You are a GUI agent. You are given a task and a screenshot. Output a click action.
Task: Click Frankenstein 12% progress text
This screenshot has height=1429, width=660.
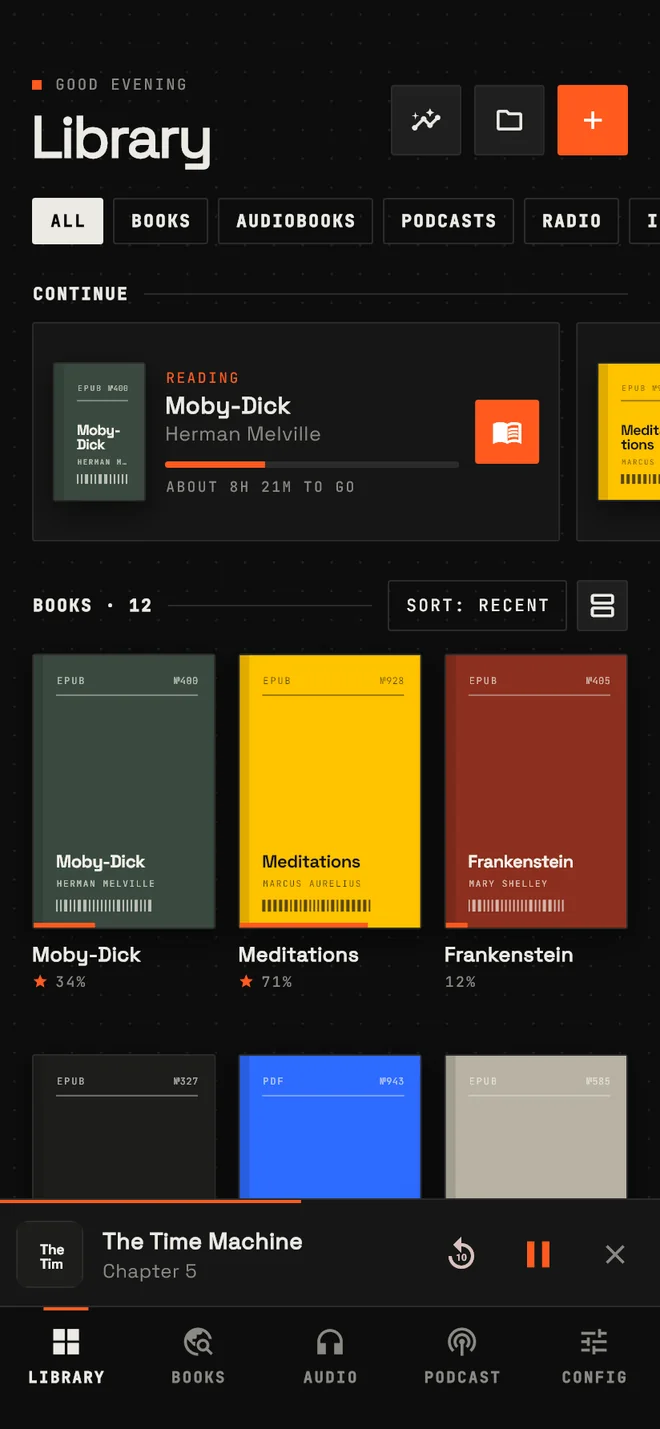pos(460,982)
